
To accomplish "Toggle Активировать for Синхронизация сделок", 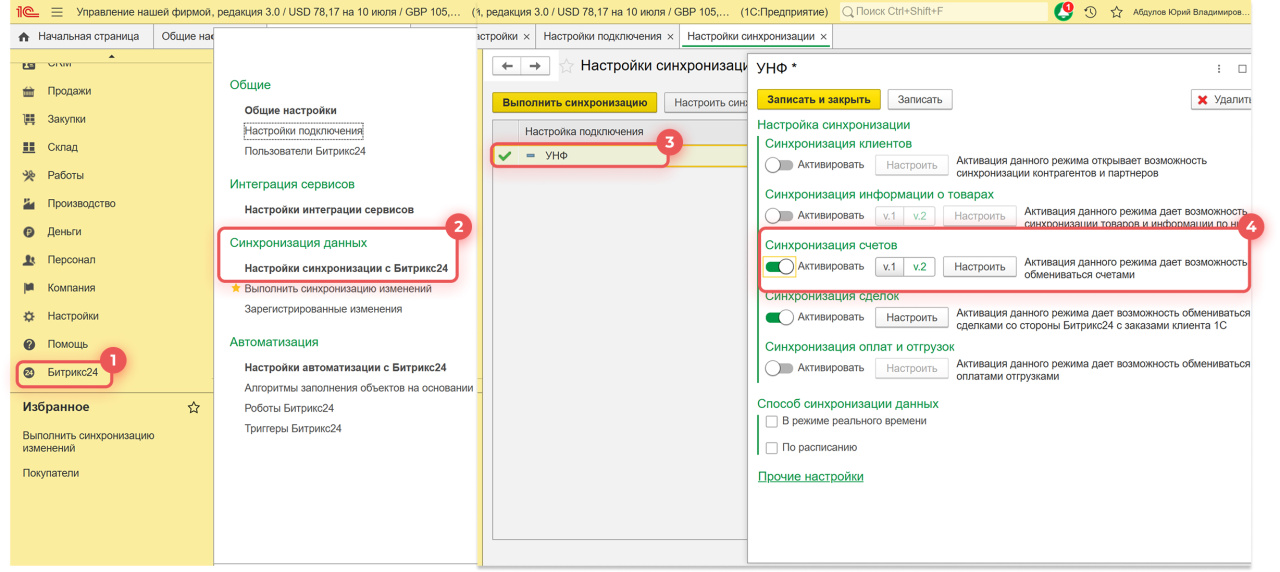I will pos(779,317).
